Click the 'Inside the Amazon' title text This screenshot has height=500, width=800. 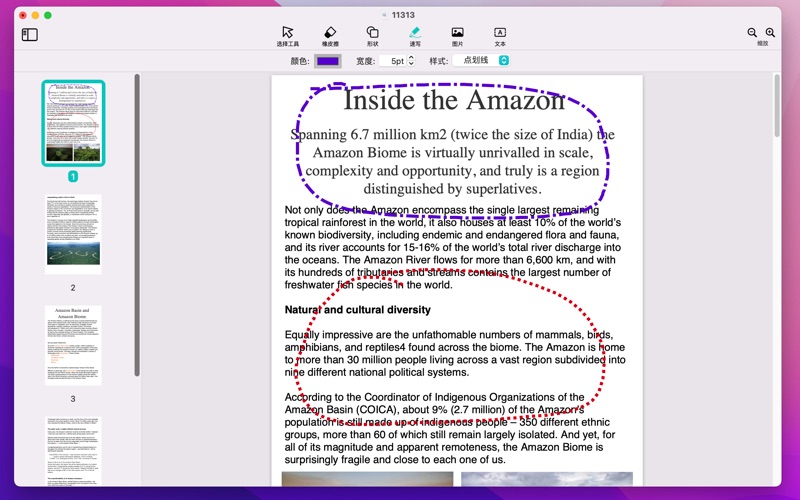tap(453, 100)
